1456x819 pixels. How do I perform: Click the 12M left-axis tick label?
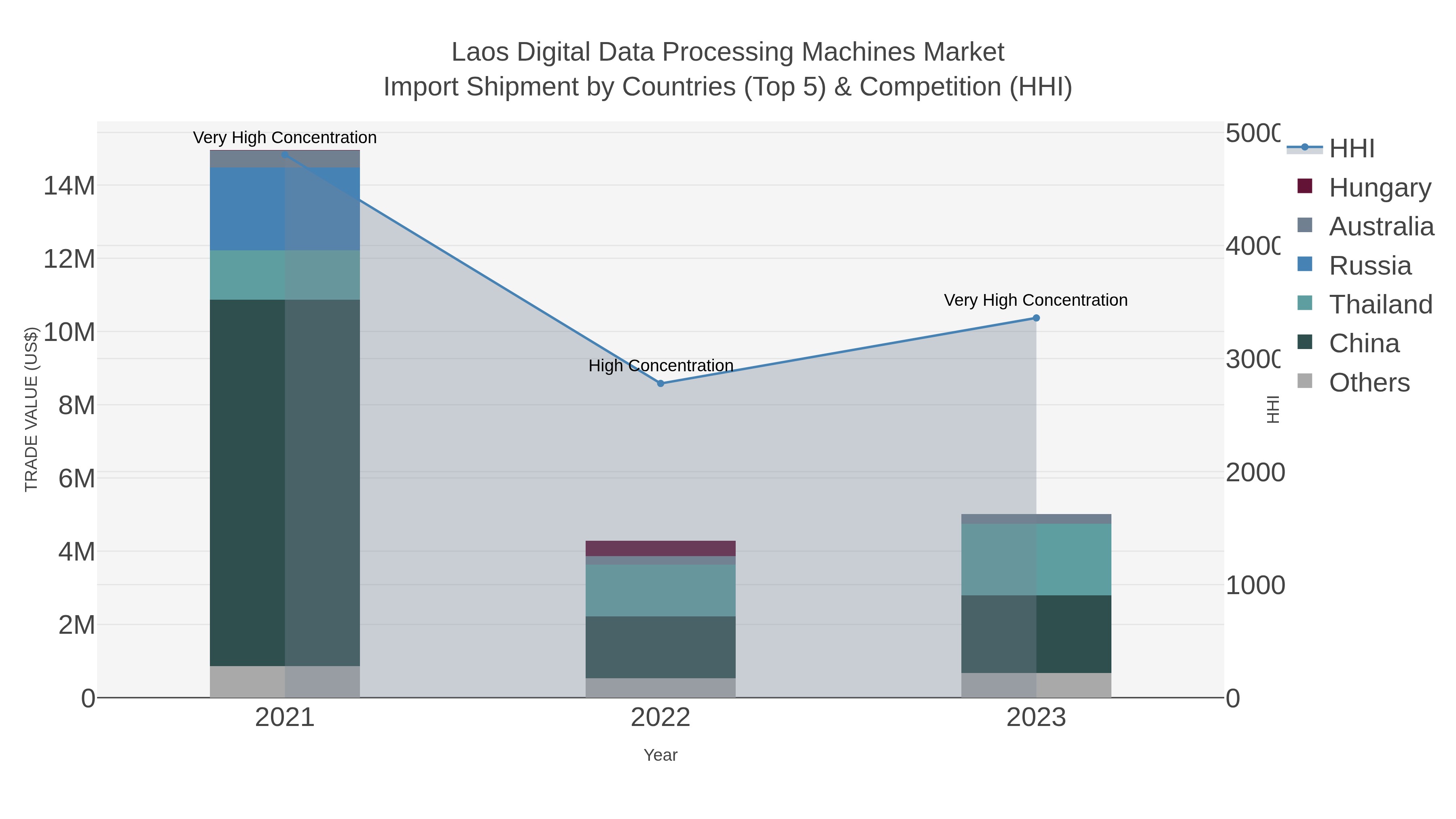point(70,259)
